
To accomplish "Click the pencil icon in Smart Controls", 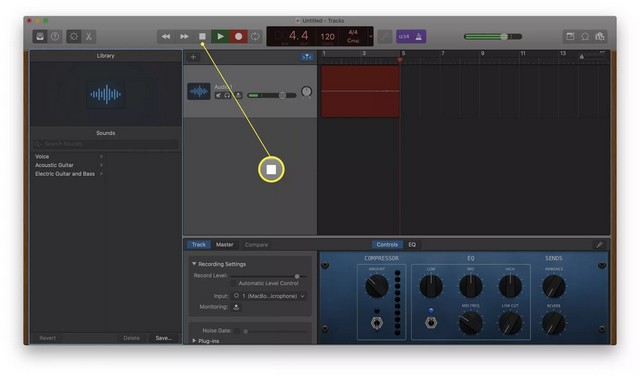I will tap(599, 245).
